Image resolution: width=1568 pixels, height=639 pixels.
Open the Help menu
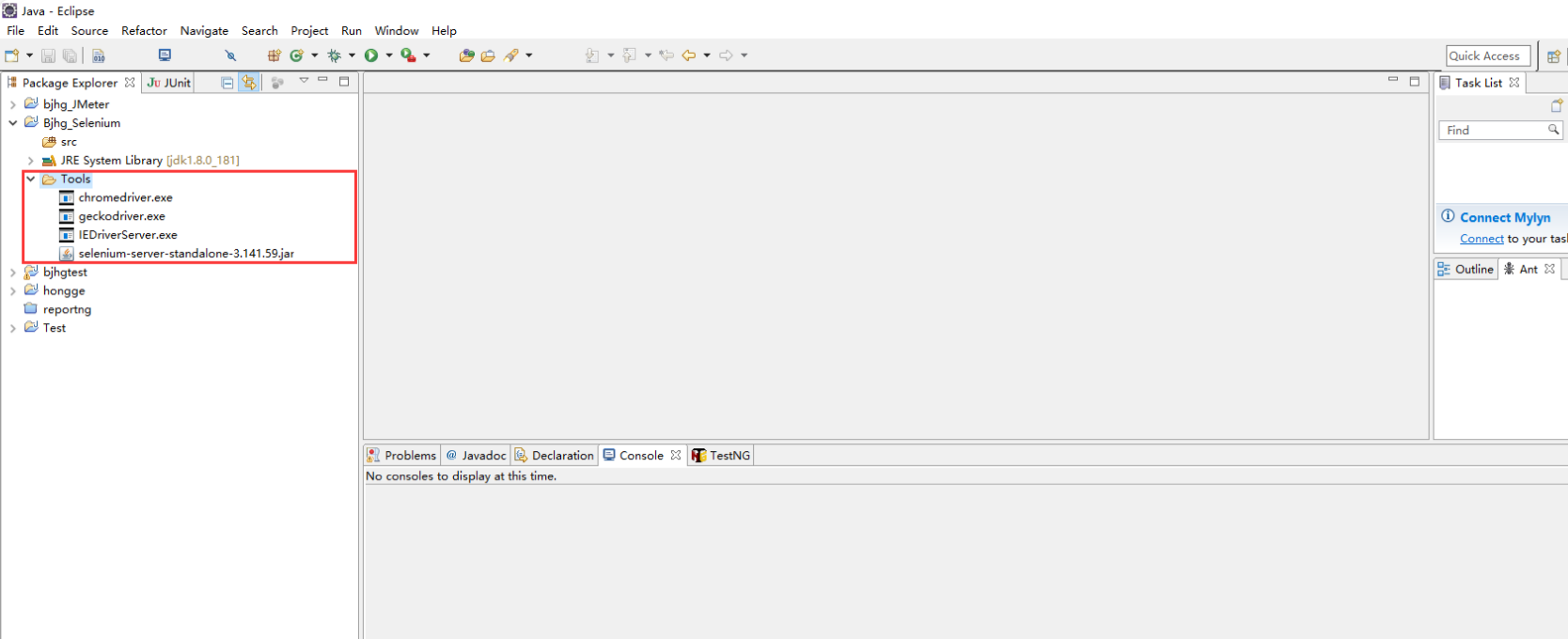point(444,31)
